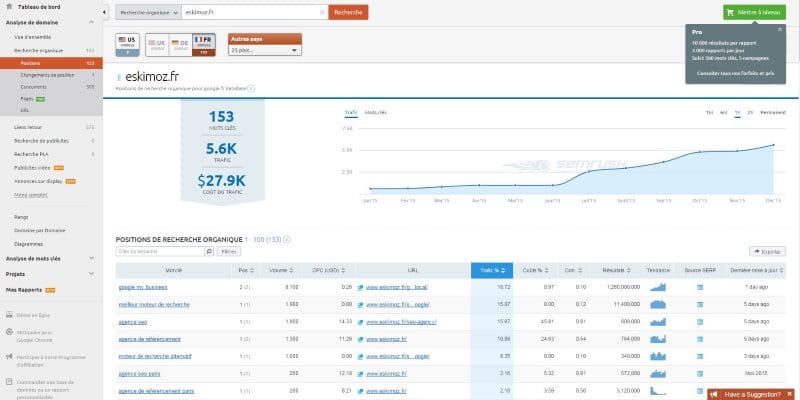
Task: Sort table by Pos. column
Action: pyautogui.click(x=246, y=270)
